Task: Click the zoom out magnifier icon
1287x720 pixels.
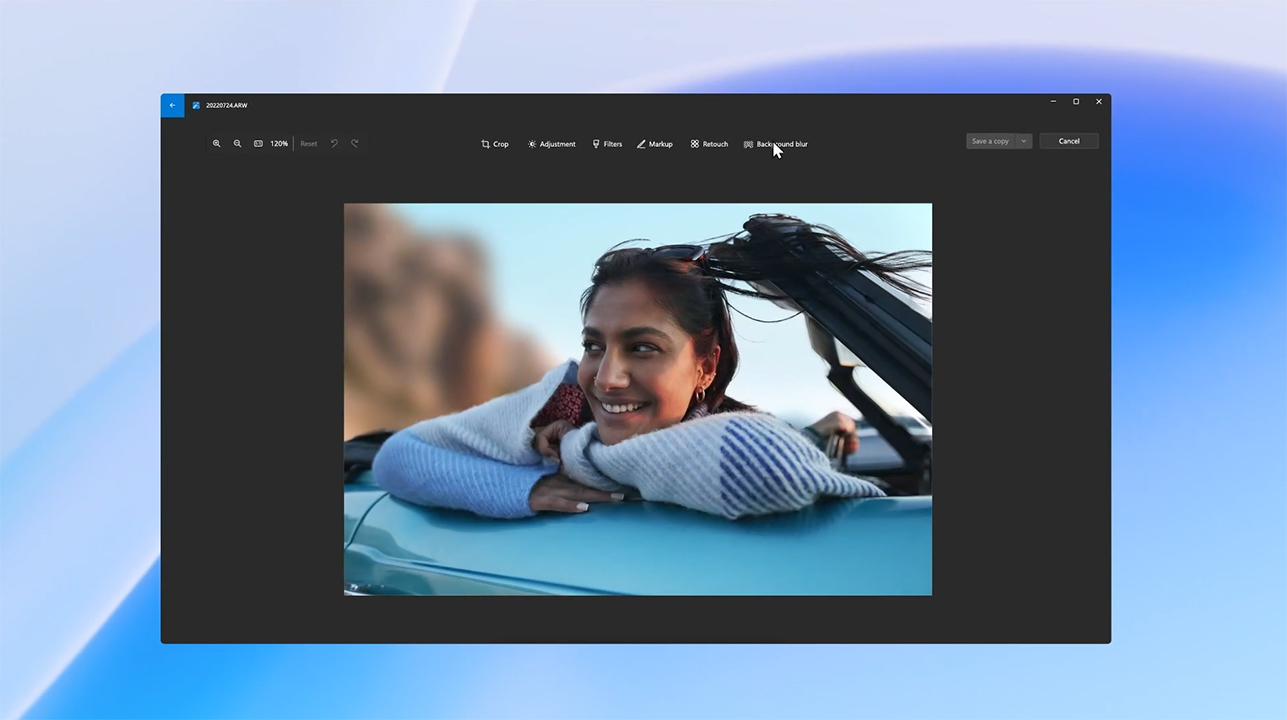Action: click(x=237, y=144)
